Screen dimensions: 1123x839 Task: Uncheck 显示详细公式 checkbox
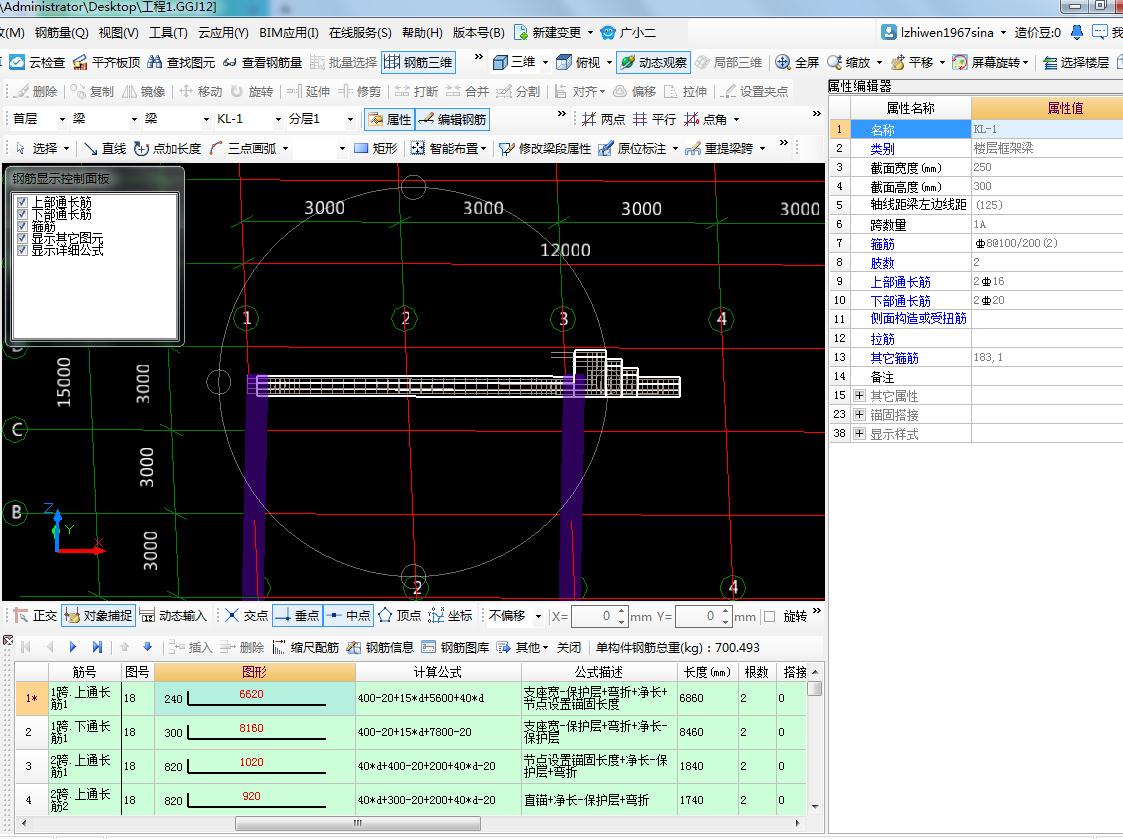(22, 250)
